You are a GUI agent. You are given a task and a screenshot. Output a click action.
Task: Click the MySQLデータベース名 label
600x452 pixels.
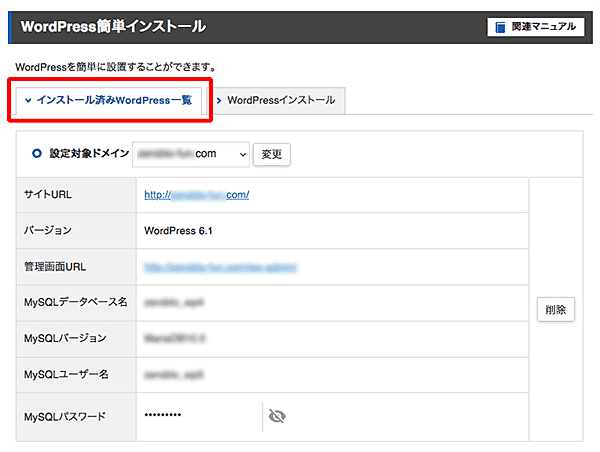pyautogui.click(x=76, y=302)
